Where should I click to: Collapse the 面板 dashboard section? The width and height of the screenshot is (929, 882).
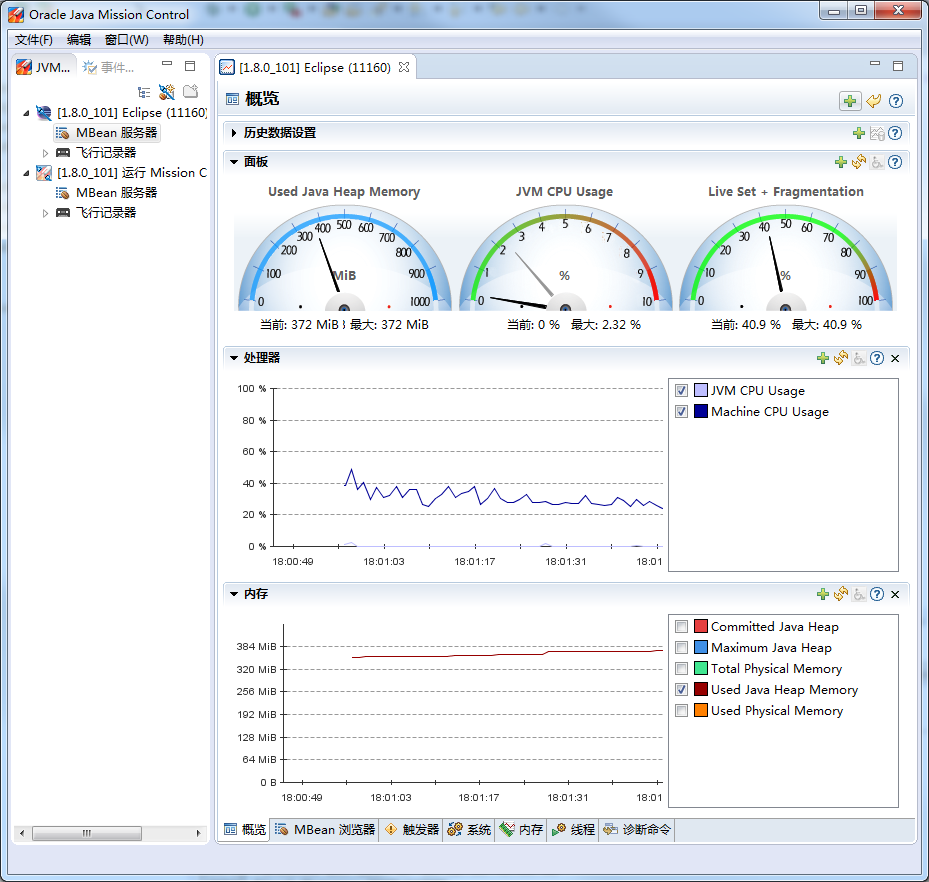click(234, 162)
